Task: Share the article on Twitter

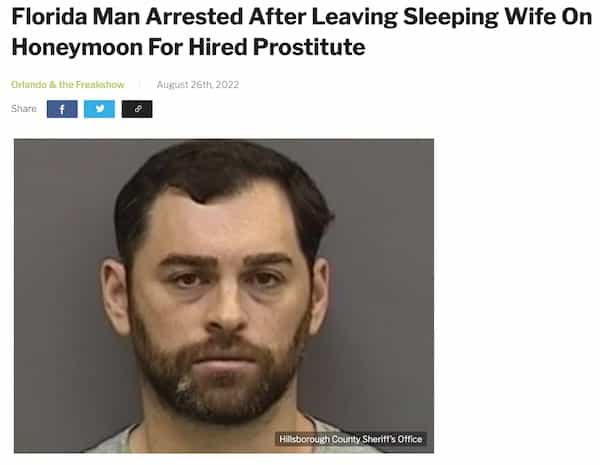Action: pos(99,109)
